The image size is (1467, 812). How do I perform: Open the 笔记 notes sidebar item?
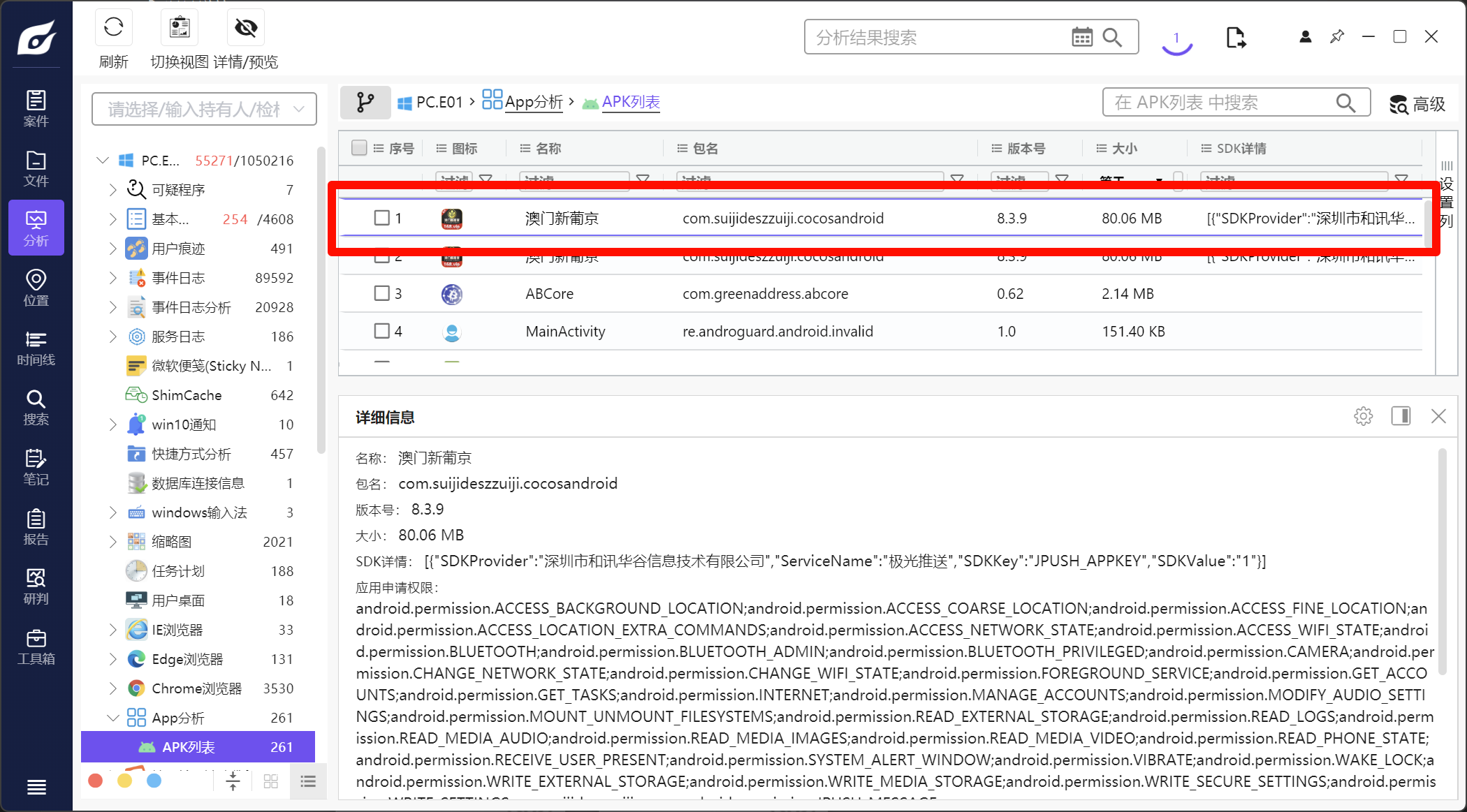[36, 467]
